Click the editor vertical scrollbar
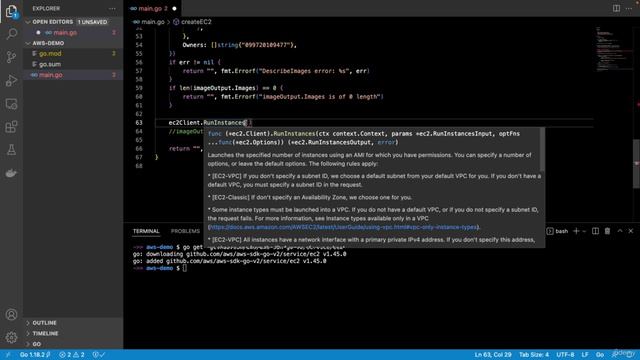Image resolution: width=640 pixels, height=360 pixels. pyautogui.click(x=637, y=163)
